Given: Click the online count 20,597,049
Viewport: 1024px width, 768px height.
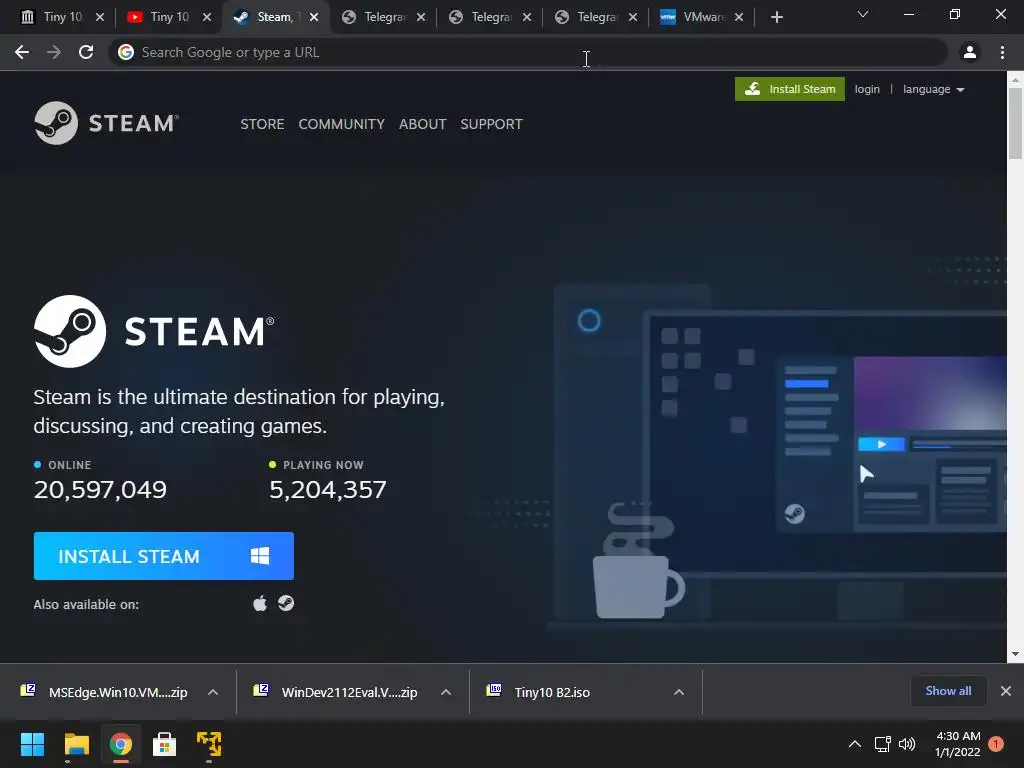Looking at the screenshot, I should coord(100,490).
